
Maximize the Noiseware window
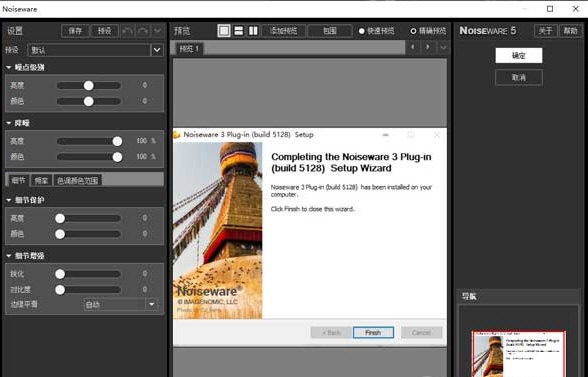[550, 9]
